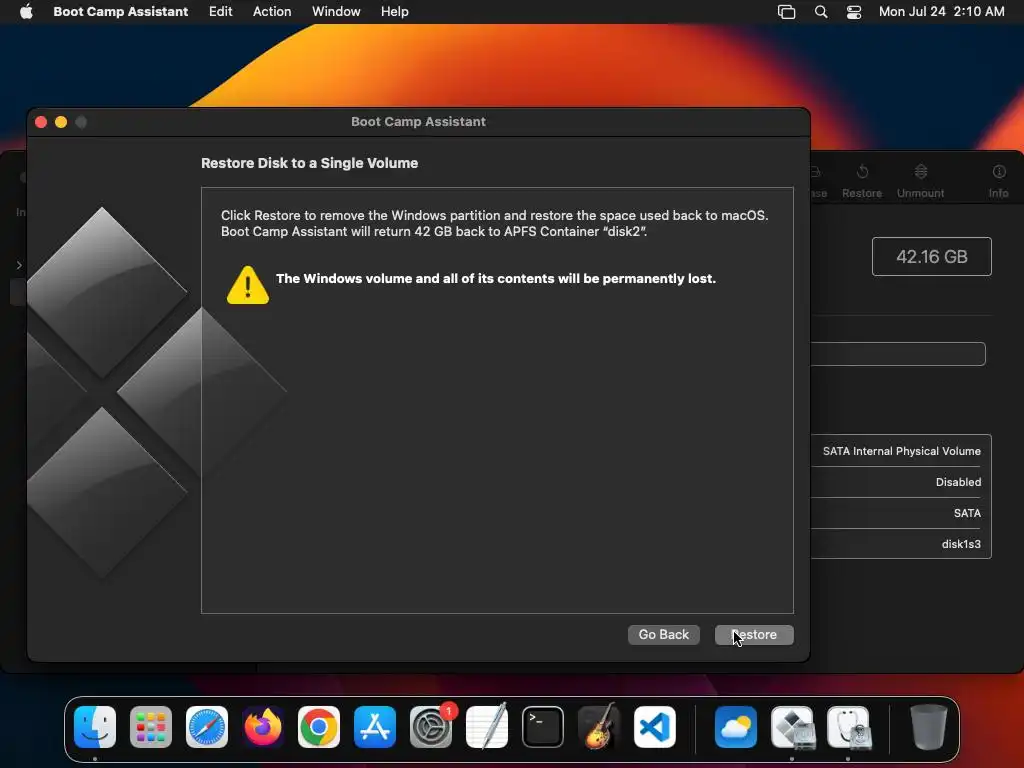Open Weather app from the Dock

pos(736,727)
